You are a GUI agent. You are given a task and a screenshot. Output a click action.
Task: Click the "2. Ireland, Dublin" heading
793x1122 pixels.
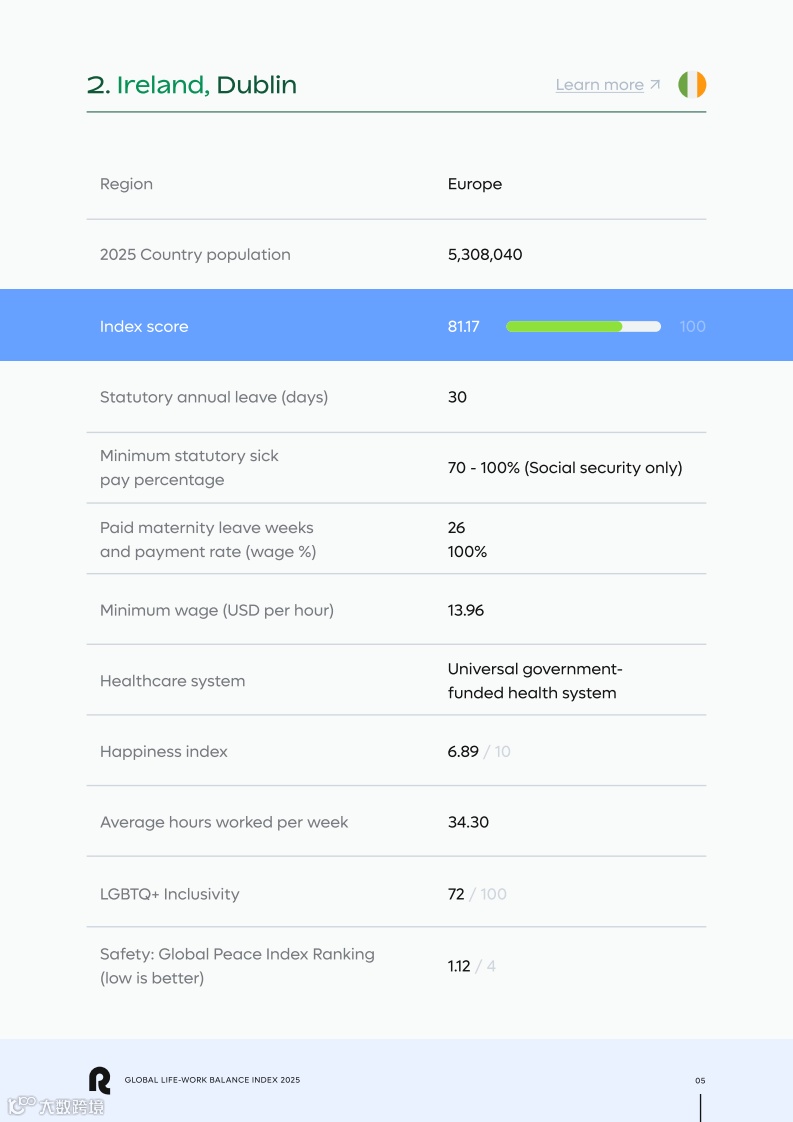point(192,85)
